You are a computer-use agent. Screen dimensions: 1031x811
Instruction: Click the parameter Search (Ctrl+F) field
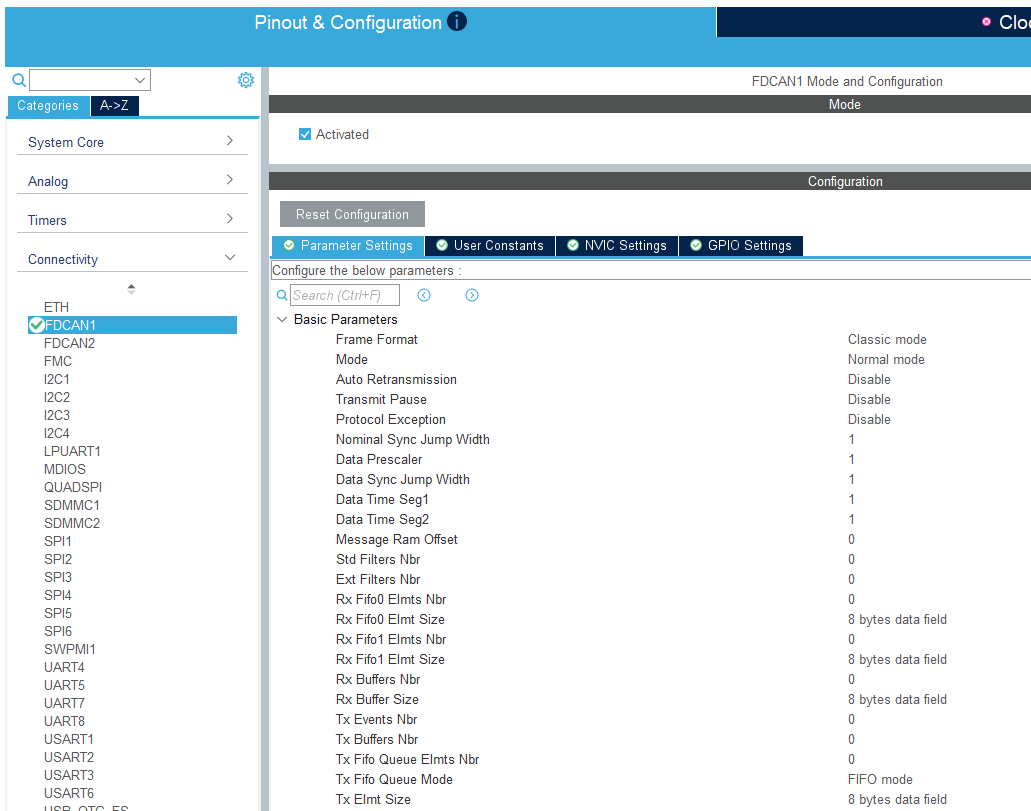345,295
